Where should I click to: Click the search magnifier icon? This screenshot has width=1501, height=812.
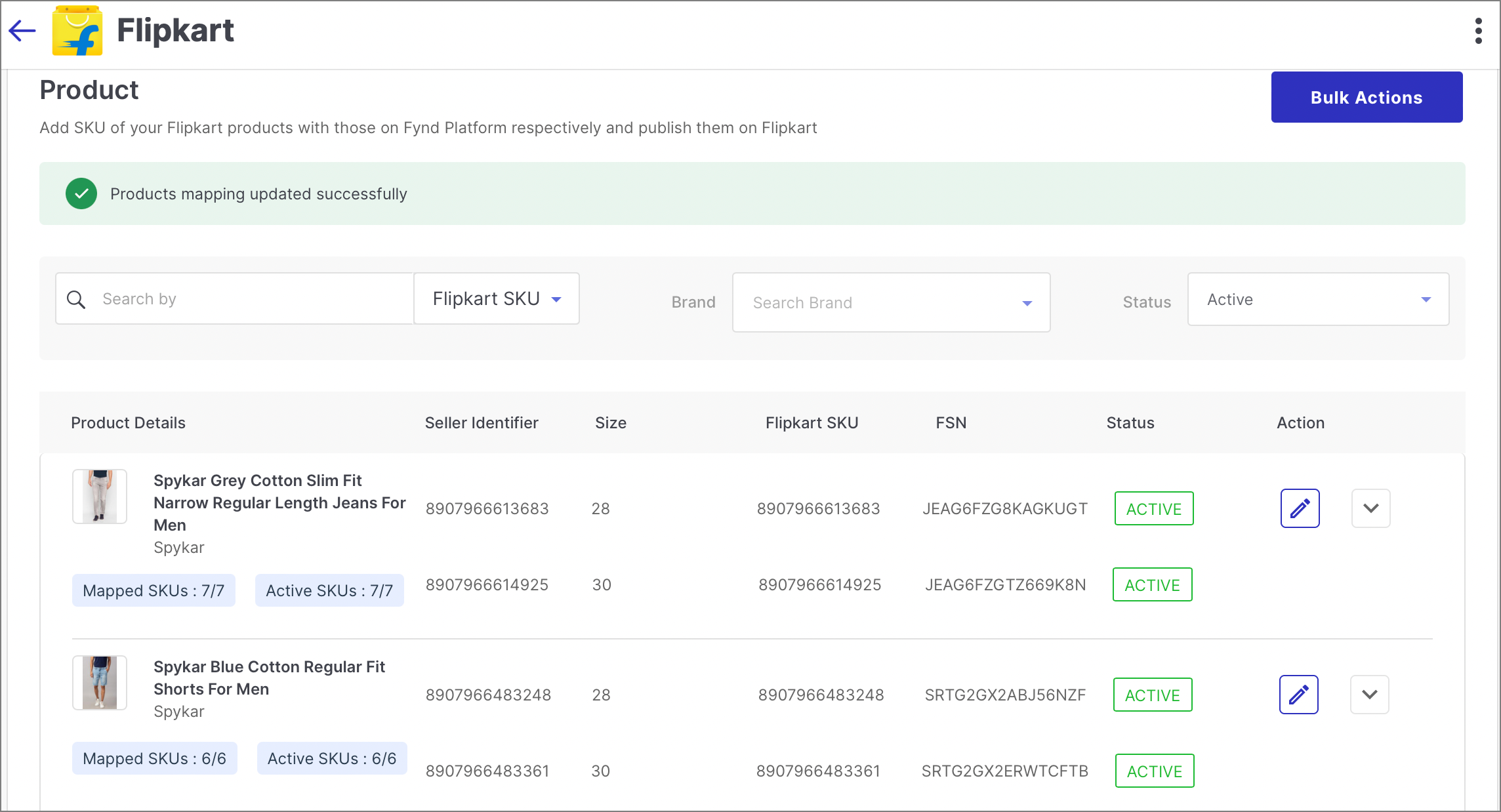point(76,299)
